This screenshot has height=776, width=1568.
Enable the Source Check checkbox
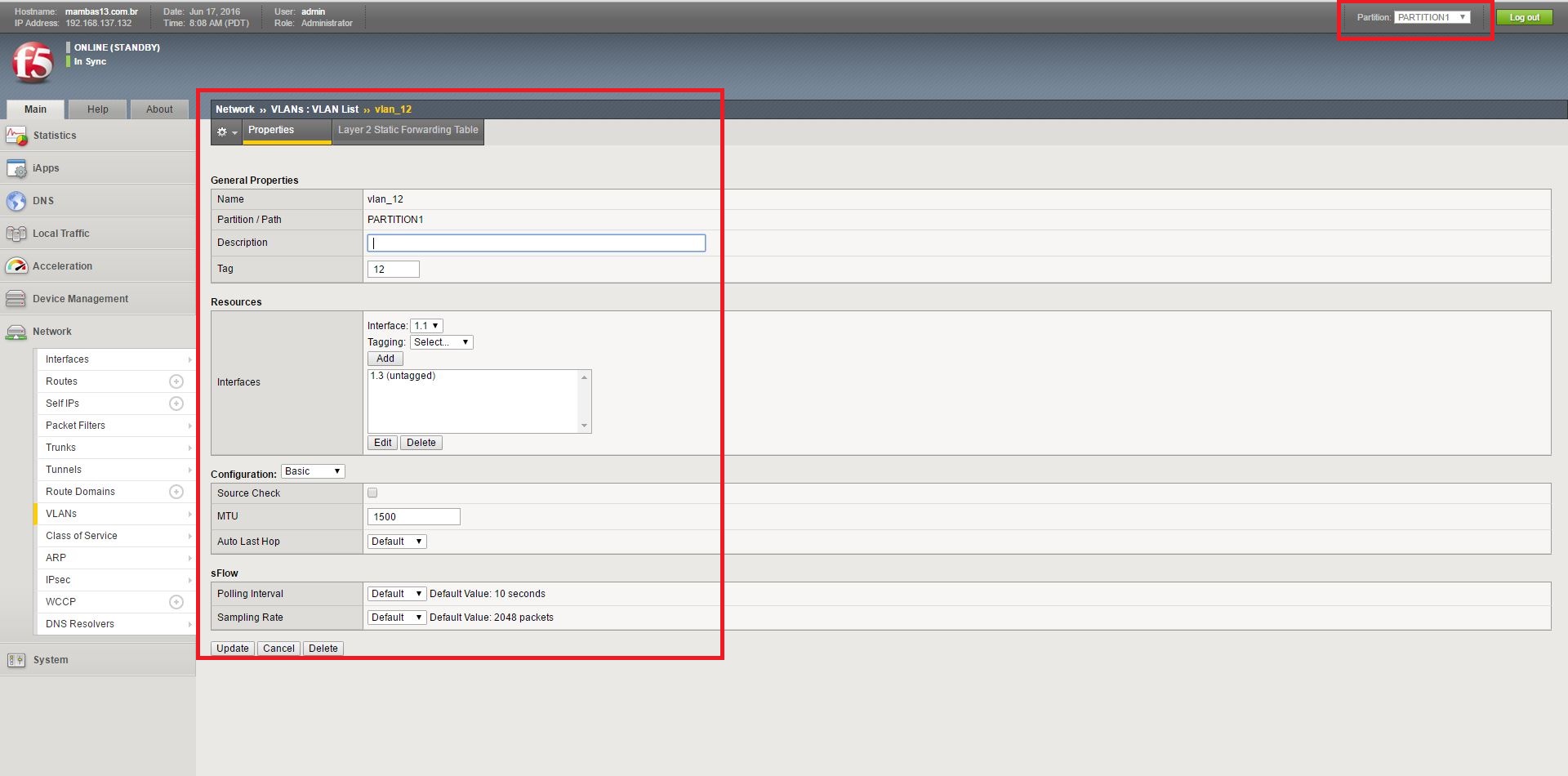tap(372, 493)
